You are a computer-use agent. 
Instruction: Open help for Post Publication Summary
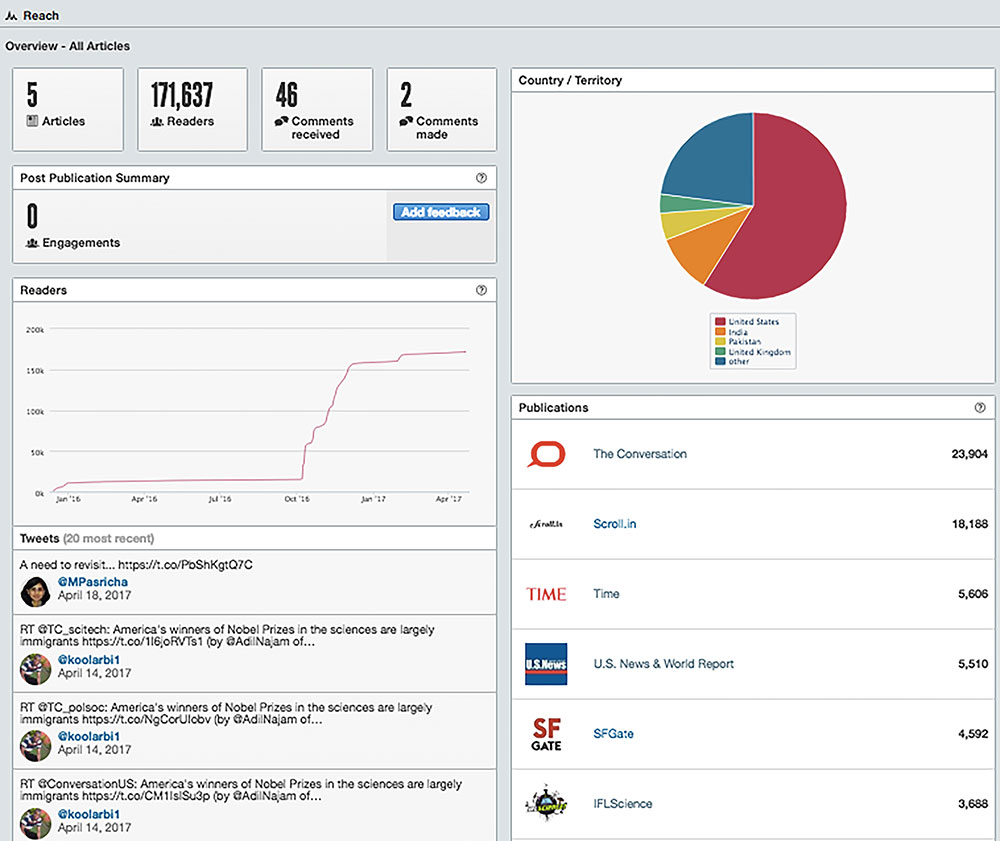tap(481, 178)
